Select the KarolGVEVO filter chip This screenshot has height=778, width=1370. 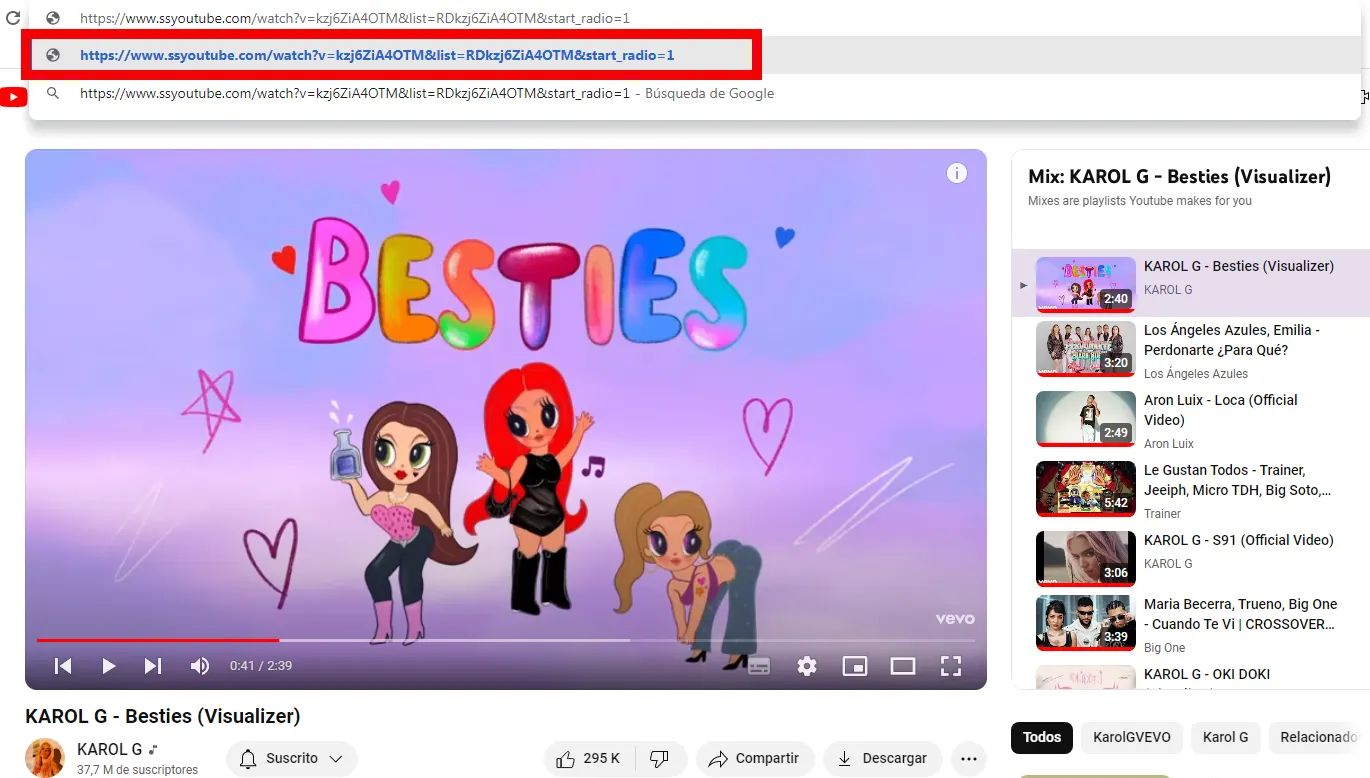click(x=1131, y=738)
